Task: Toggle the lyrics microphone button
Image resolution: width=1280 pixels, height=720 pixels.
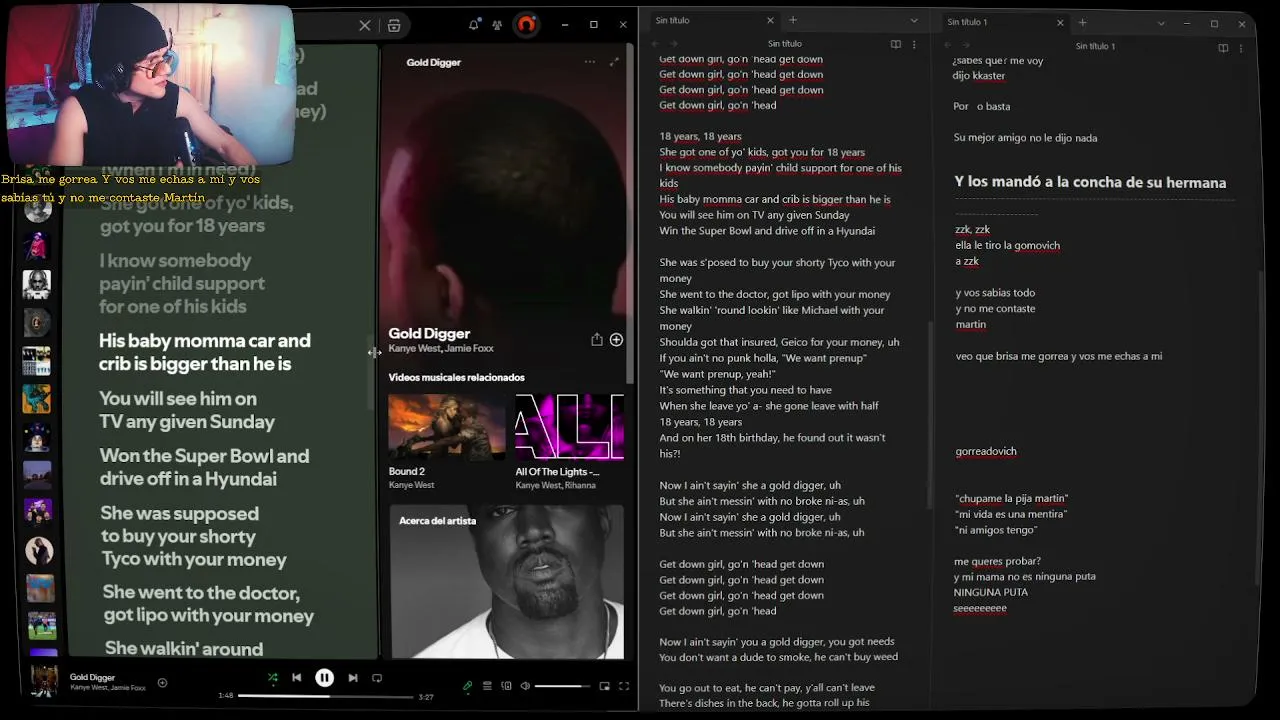Action: click(x=467, y=686)
